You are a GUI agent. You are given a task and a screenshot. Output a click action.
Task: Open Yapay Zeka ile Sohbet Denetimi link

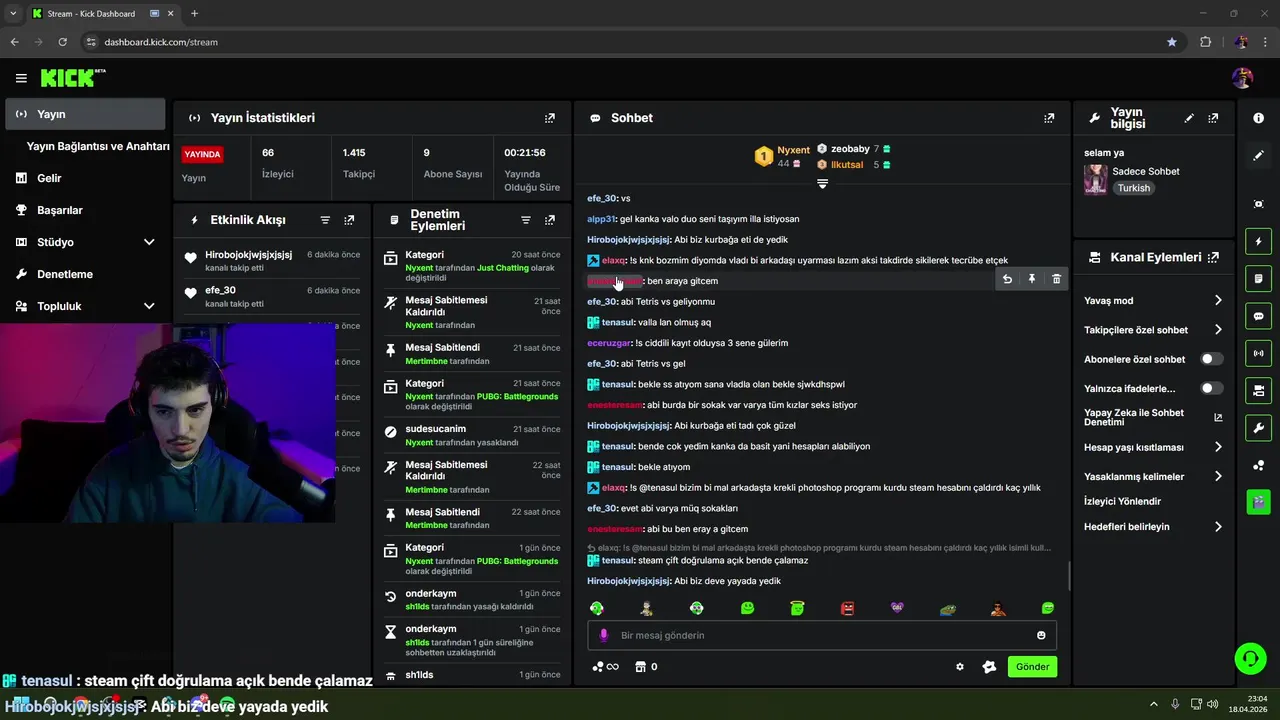1153,418
